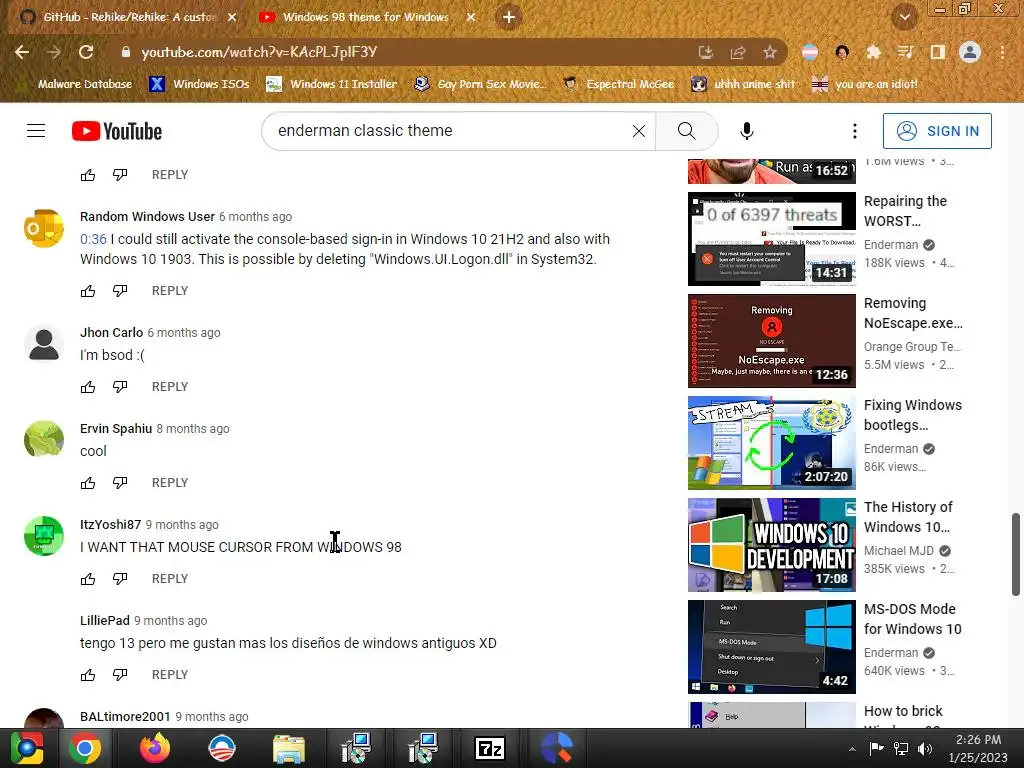Open 'The History of Windows 10' thumbnail
This screenshot has height=768, width=1024.
(x=771, y=545)
